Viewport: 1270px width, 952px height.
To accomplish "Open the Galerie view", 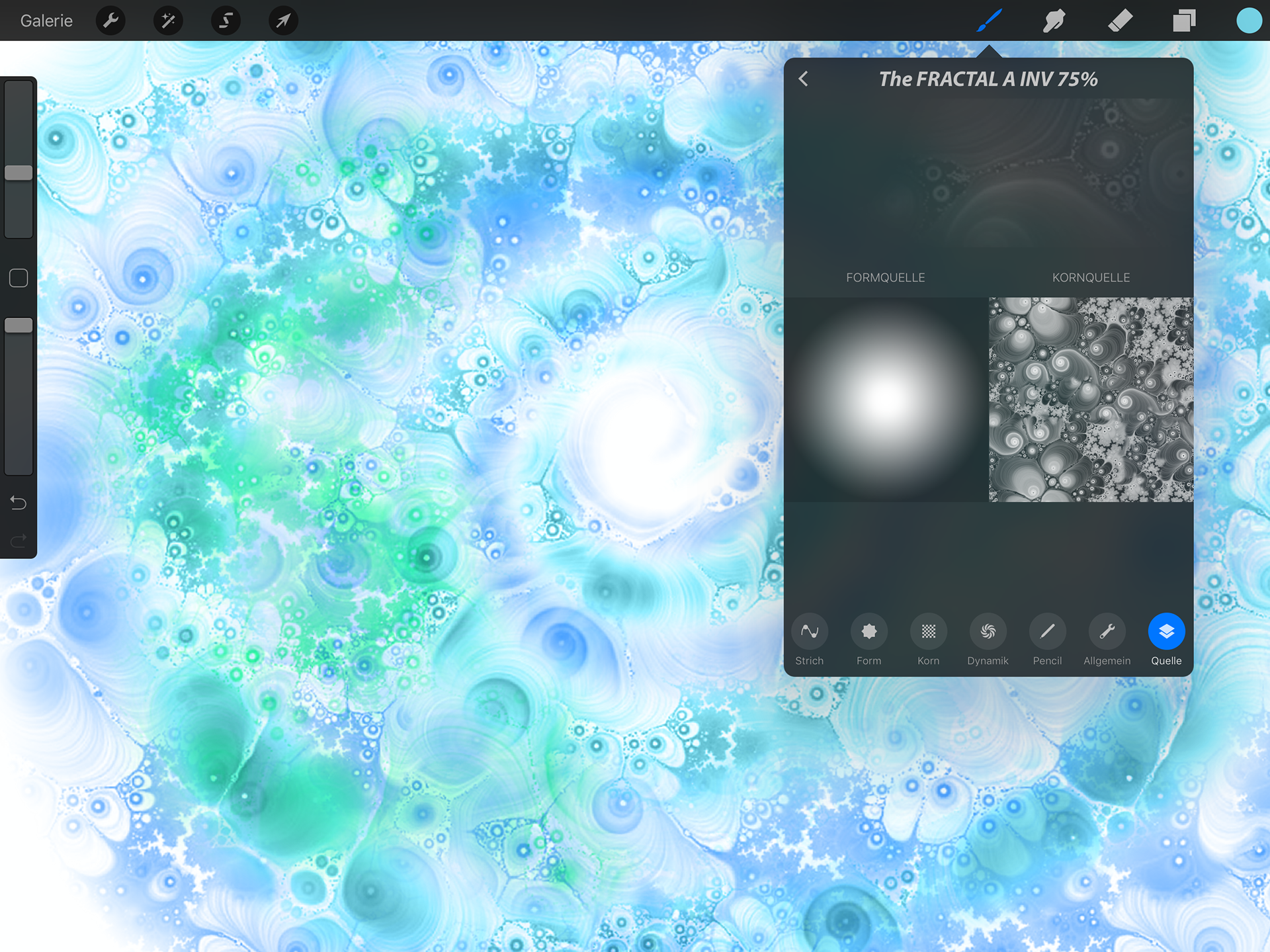I will (x=46, y=21).
